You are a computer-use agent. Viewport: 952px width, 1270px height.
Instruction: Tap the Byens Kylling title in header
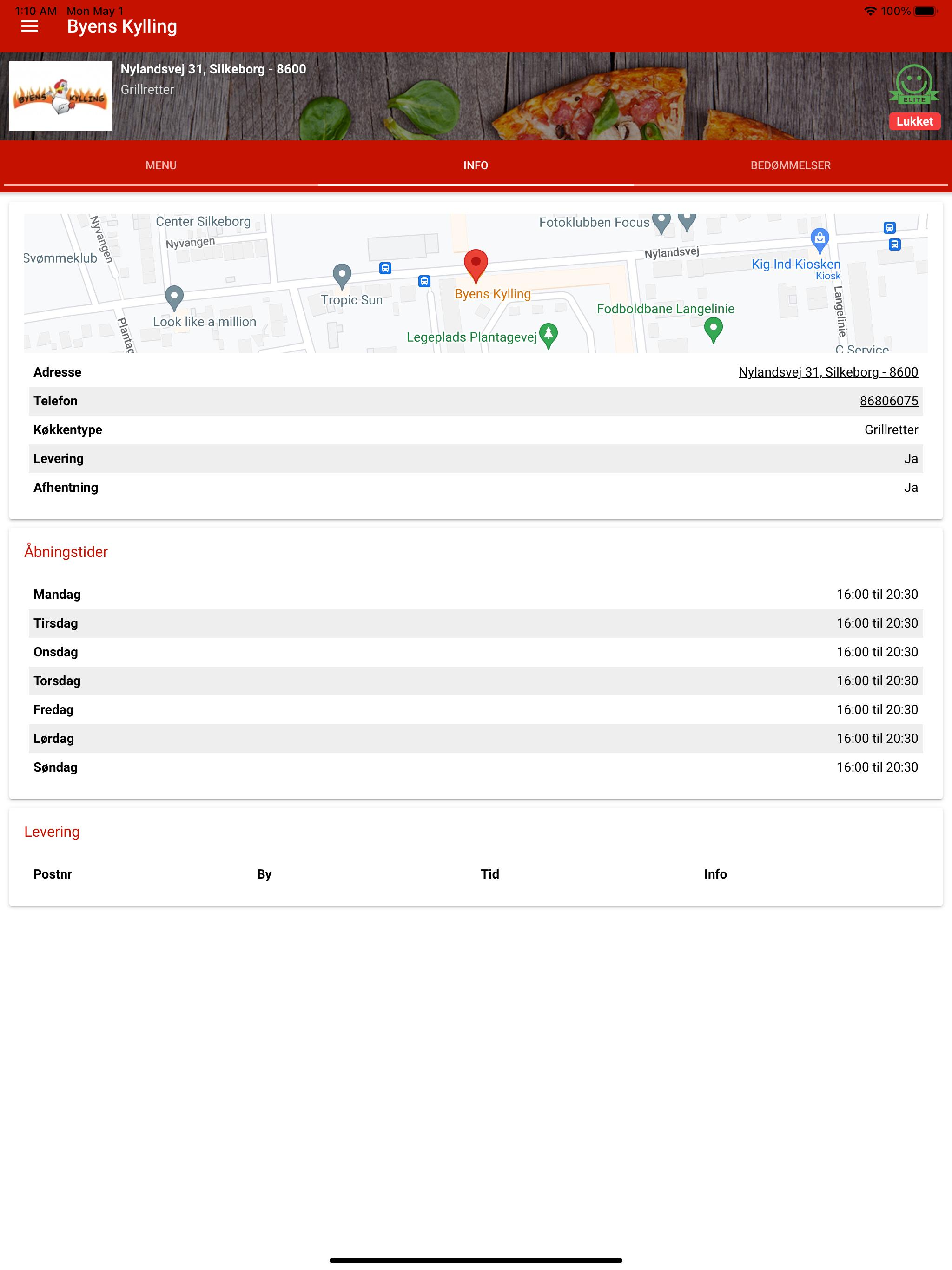tap(122, 26)
